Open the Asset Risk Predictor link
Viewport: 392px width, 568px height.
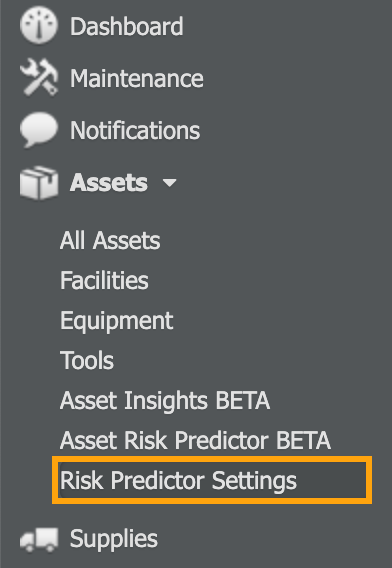point(164,440)
